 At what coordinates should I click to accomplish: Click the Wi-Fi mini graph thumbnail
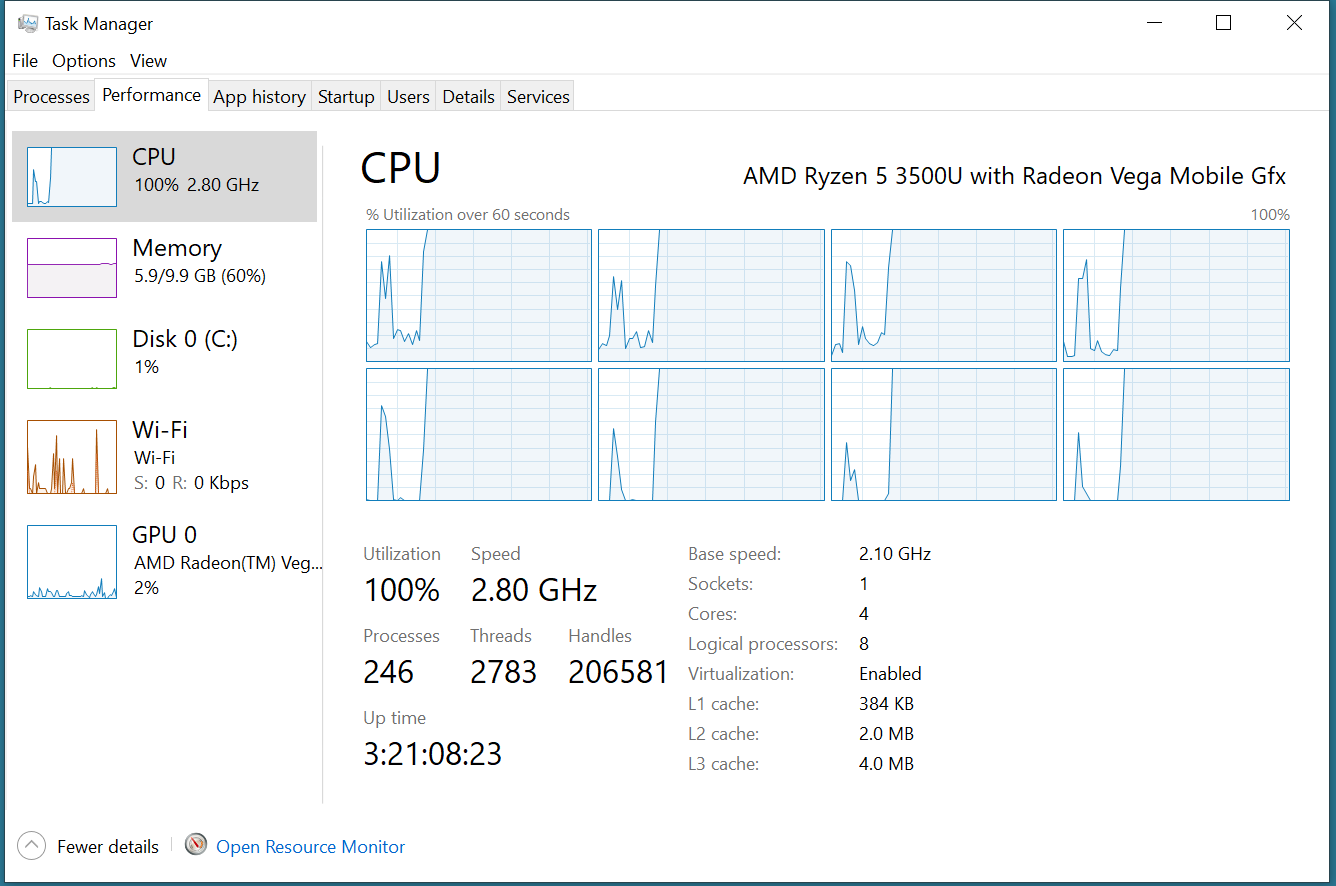[x=72, y=457]
